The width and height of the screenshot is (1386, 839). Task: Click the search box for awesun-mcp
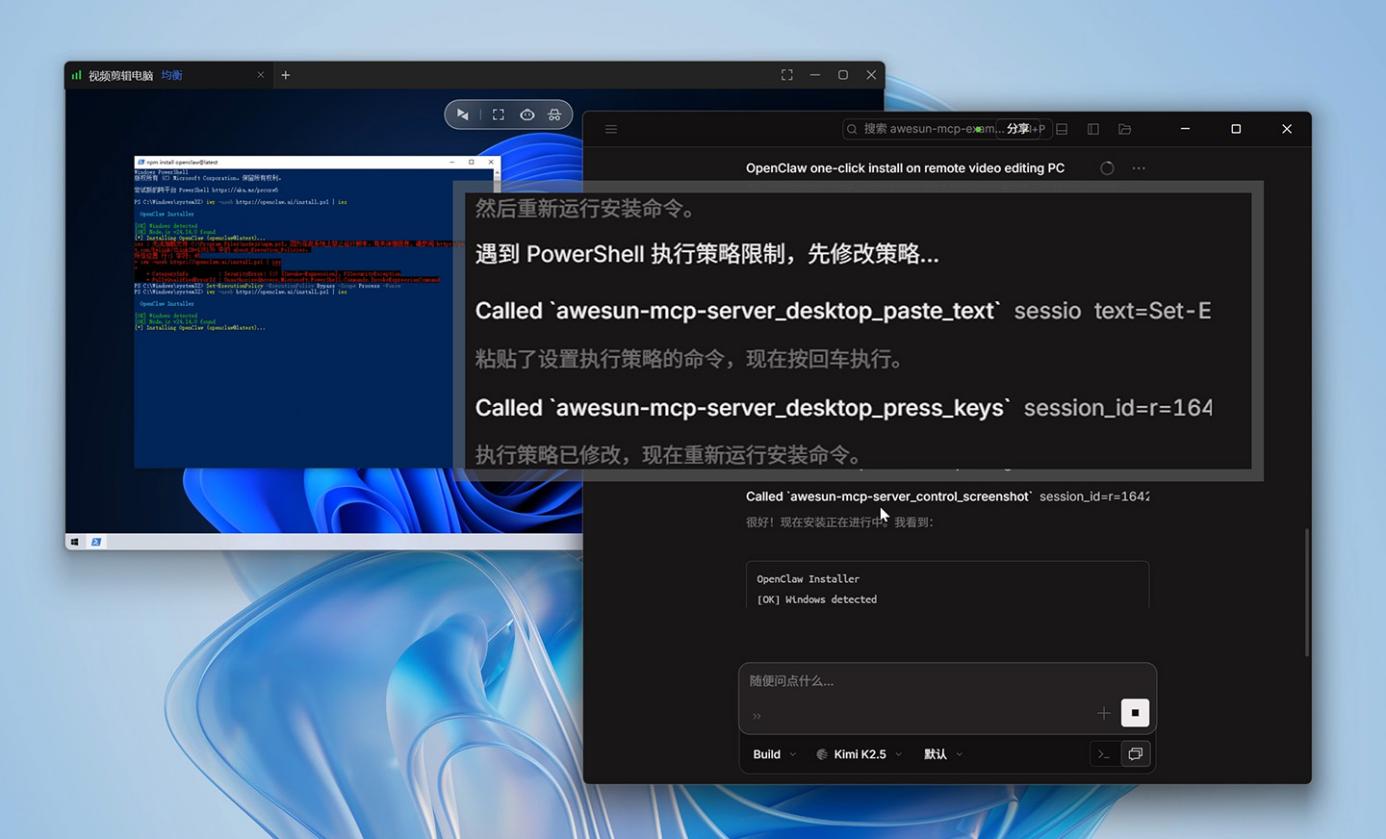tap(946, 129)
